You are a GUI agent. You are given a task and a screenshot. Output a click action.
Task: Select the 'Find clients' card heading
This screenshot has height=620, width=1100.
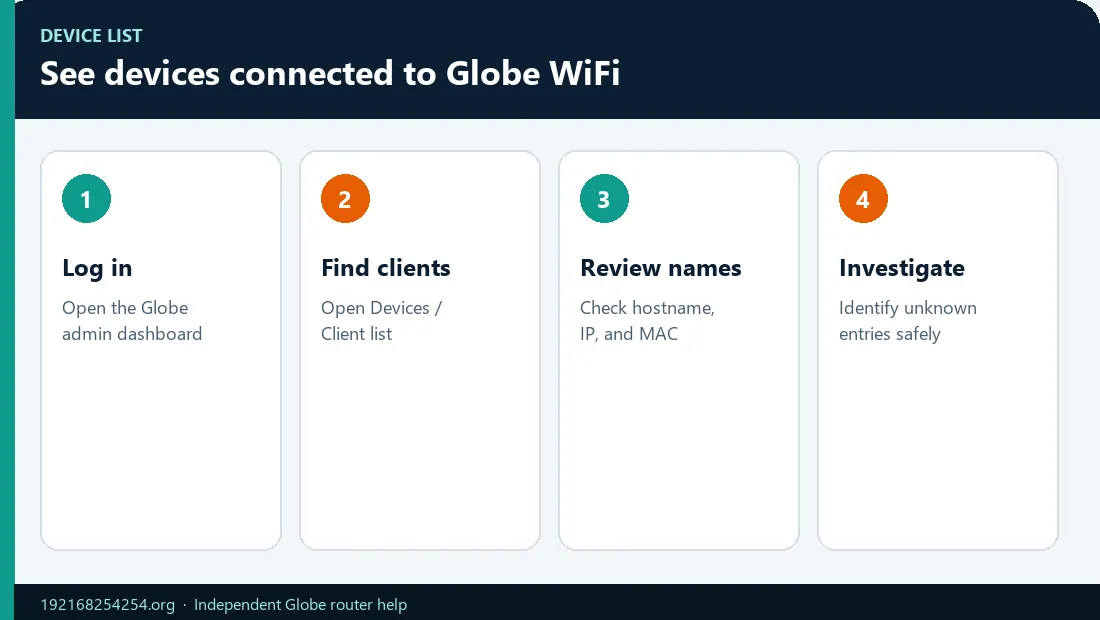click(386, 268)
